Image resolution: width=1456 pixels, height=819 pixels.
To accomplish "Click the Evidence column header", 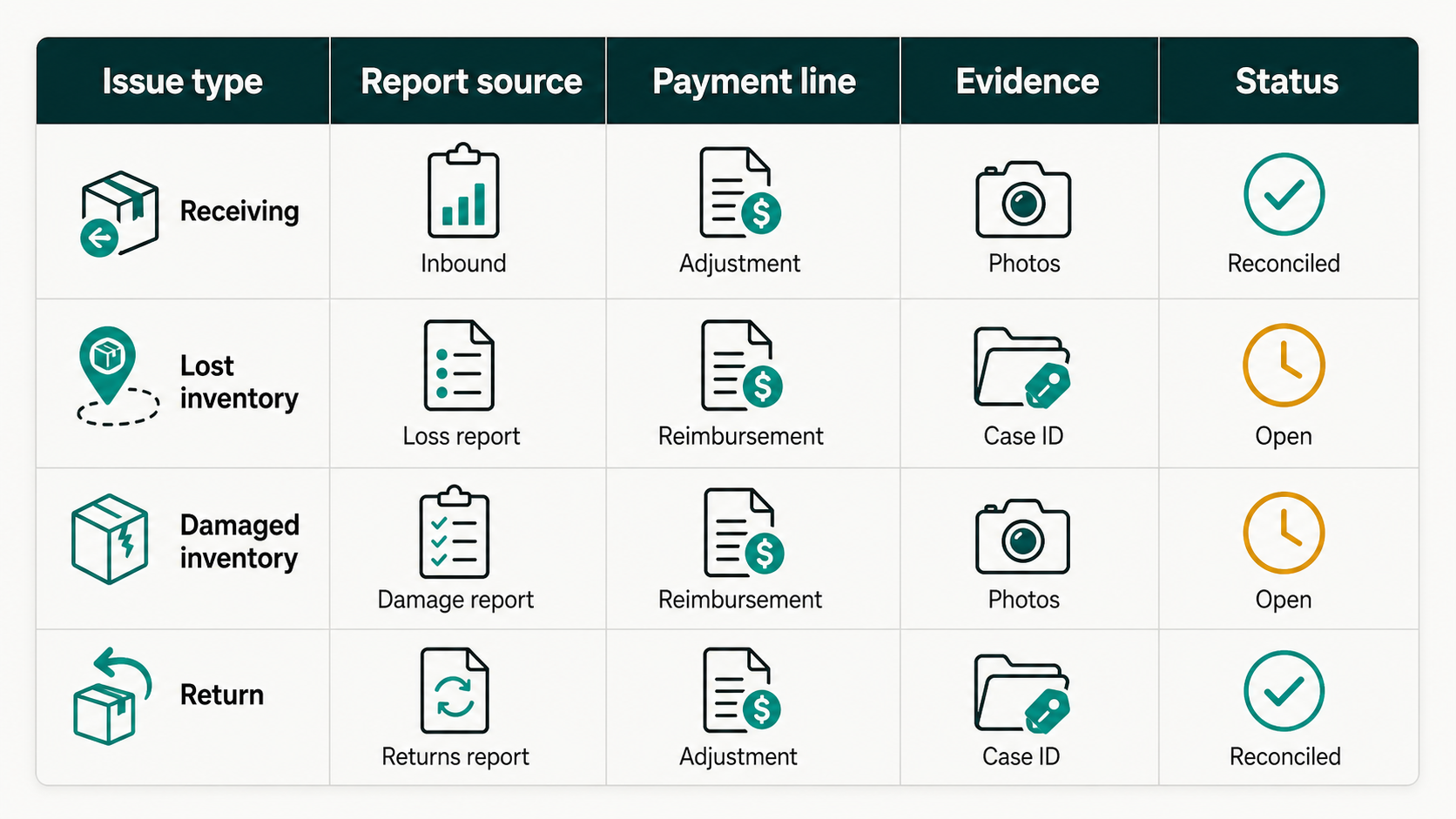I will 1028,82.
